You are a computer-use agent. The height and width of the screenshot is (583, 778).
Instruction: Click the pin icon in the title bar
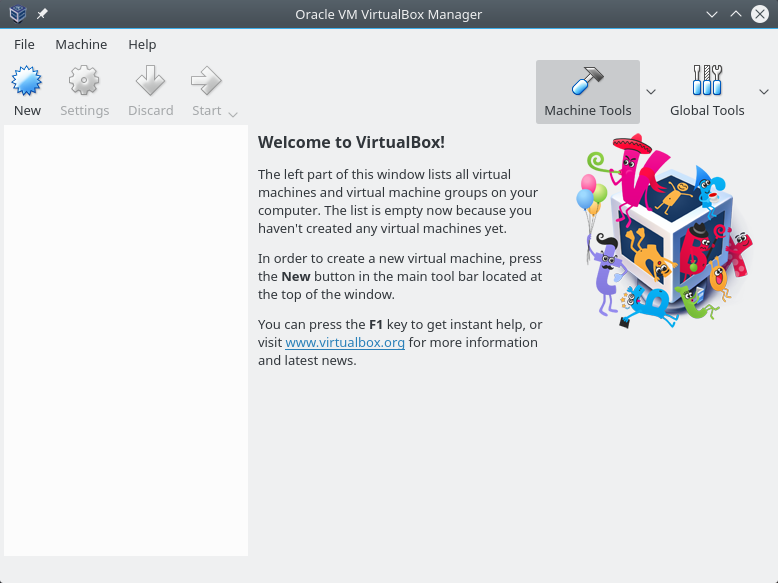point(42,14)
